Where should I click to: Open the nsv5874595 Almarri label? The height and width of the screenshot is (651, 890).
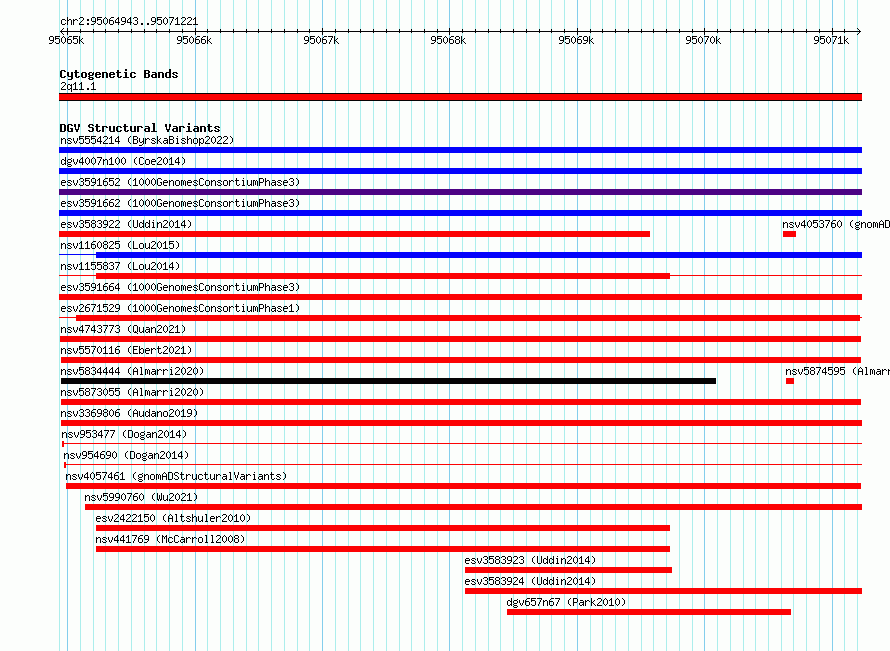[x=837, y=371]
